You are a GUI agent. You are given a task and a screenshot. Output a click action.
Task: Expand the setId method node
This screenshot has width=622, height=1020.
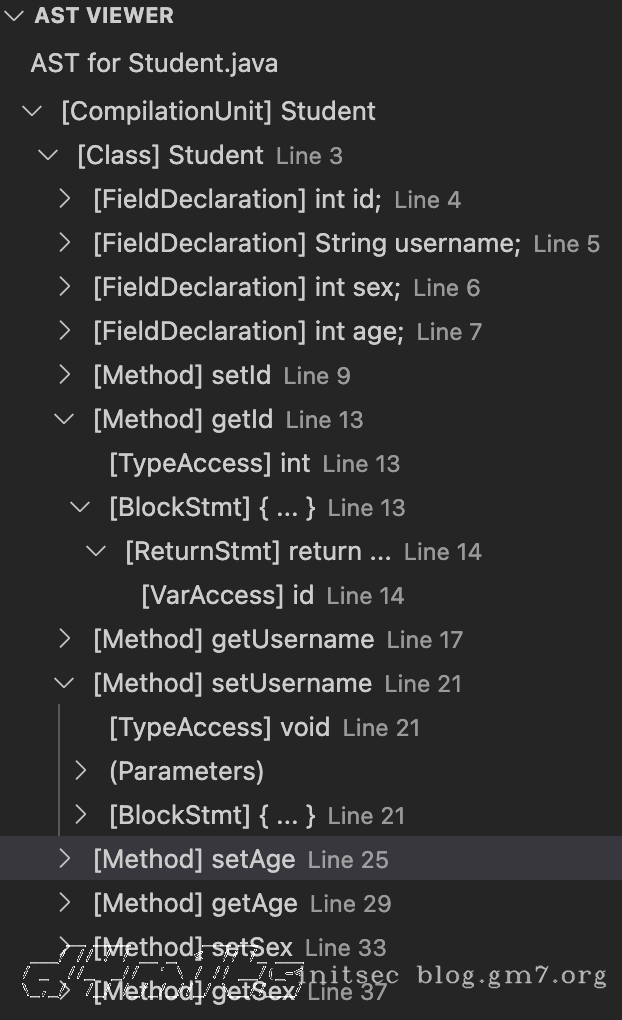(65, 375)
